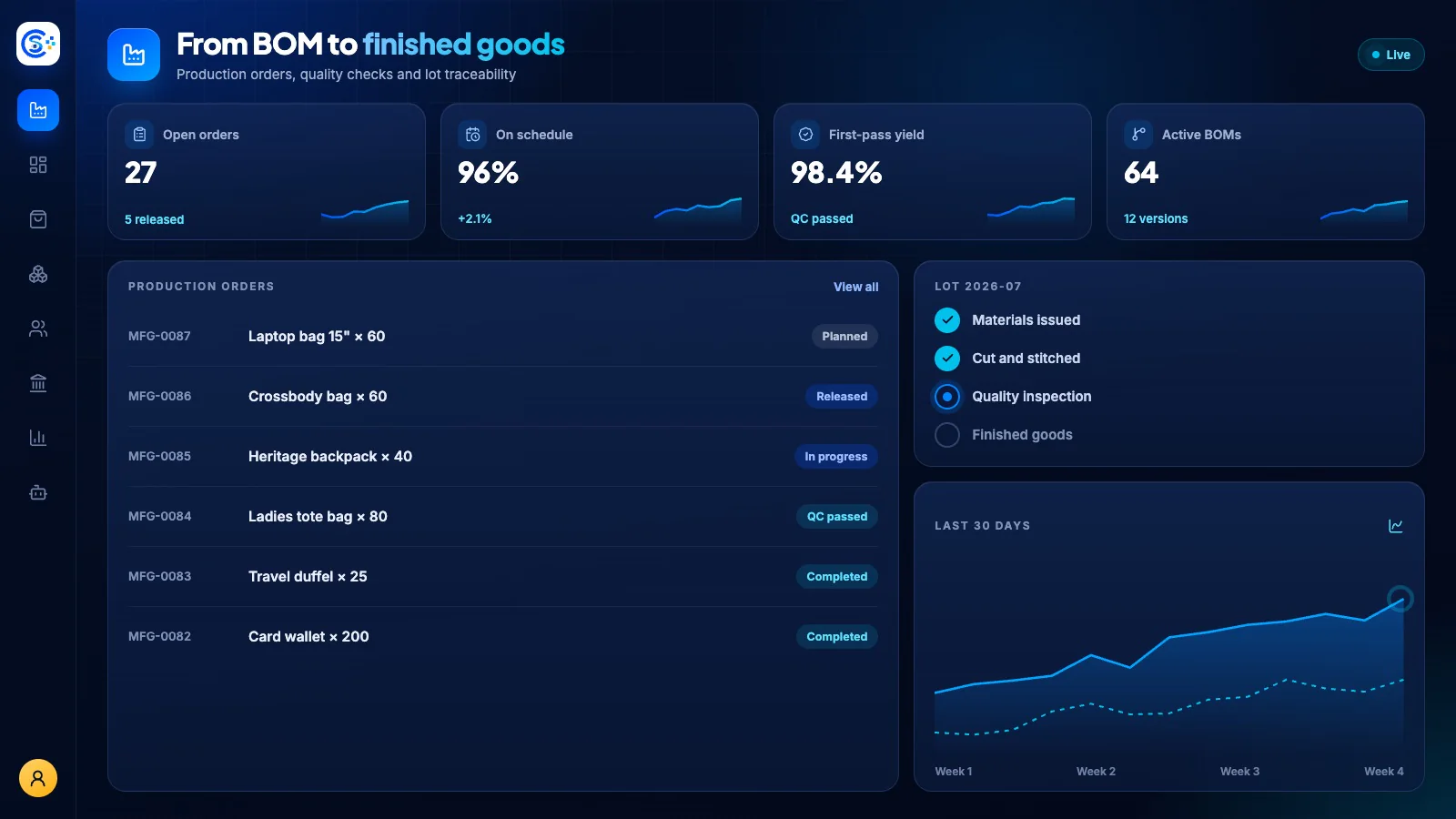Open the Heritage backpack × 40 order
This screenshot has width=1456, height=819.
(x=330, y=456)
